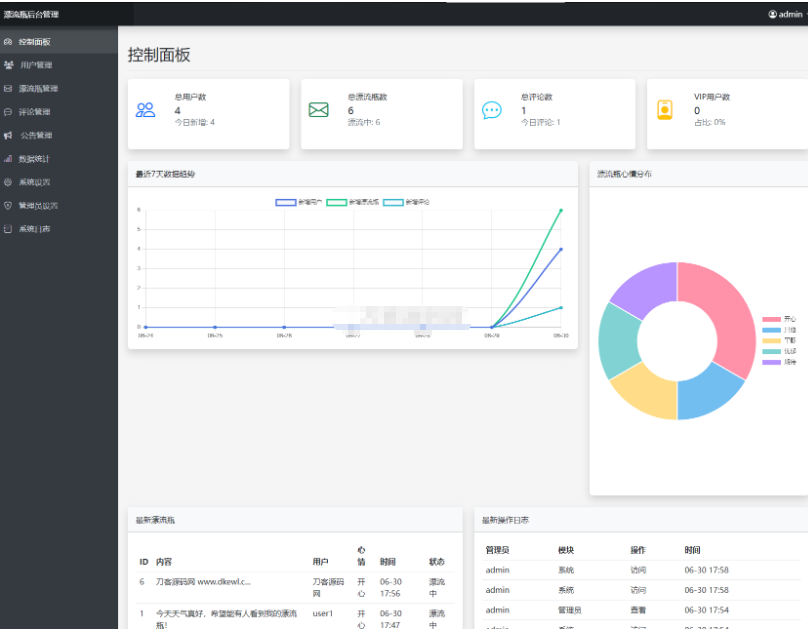Click the speech bubble icon beside 评论管理
This screenshot has width=808, height=633.
(9, 112)
